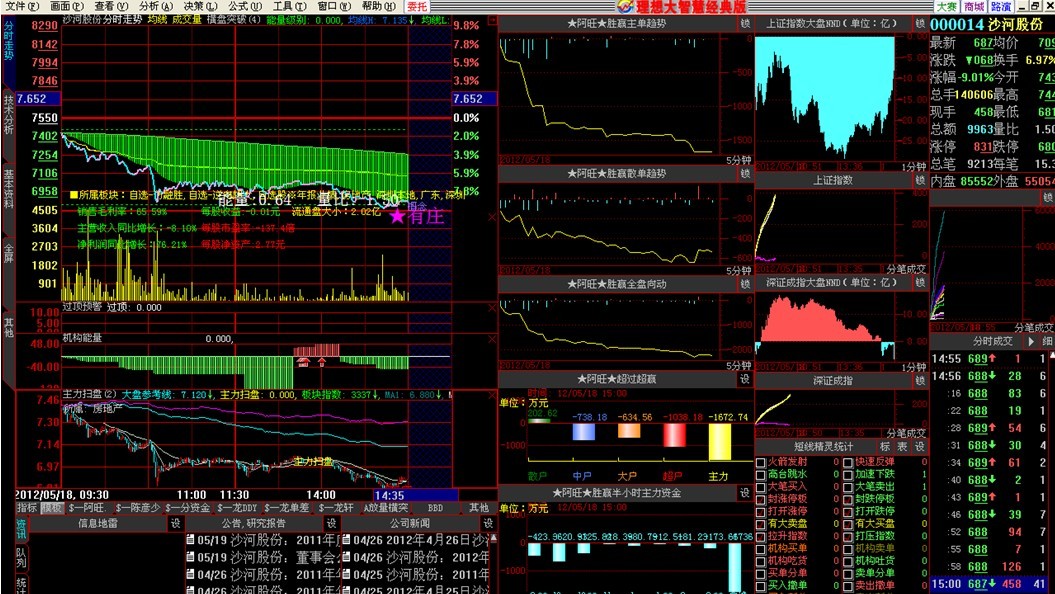
Task: Click 设 beside 公告,研究报告 header
Action: point(331,523)
